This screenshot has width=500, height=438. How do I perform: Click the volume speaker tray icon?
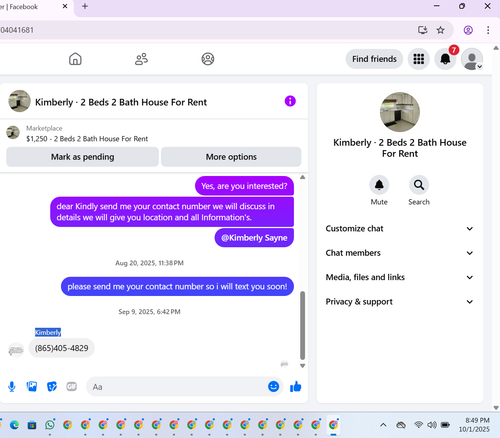tap(432, 425)
